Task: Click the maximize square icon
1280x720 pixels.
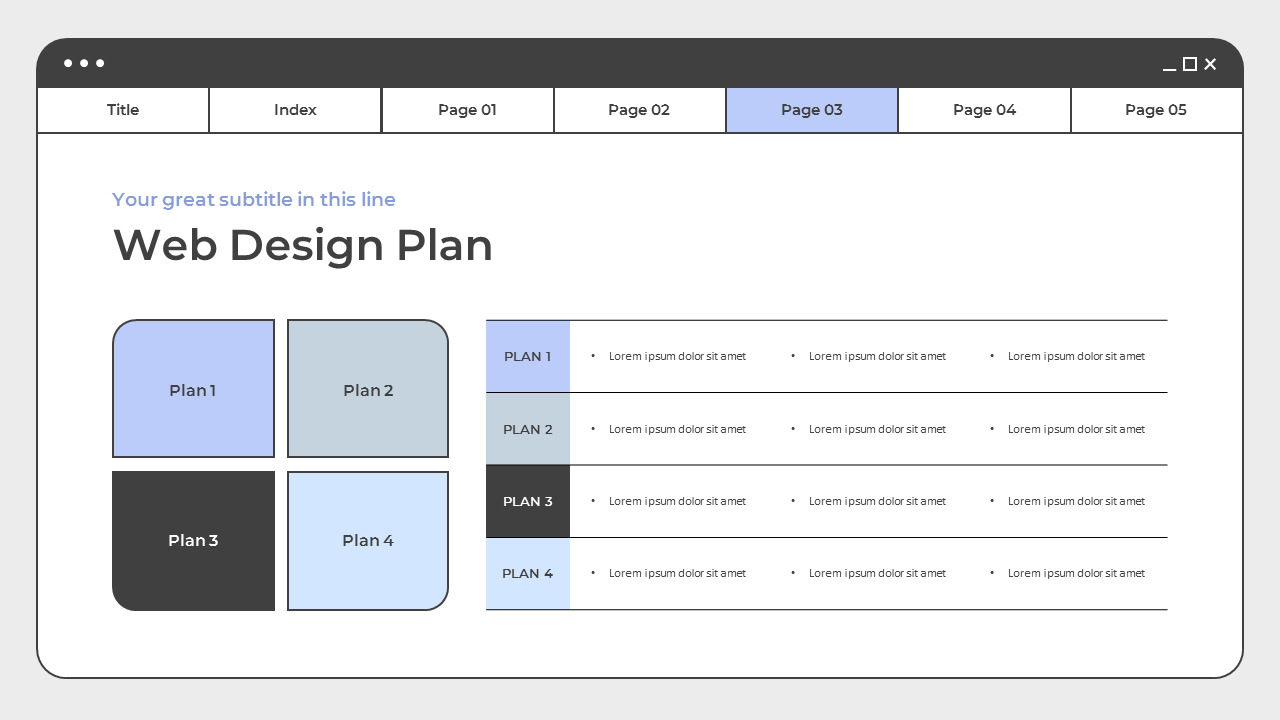Action: point(1189,64)
